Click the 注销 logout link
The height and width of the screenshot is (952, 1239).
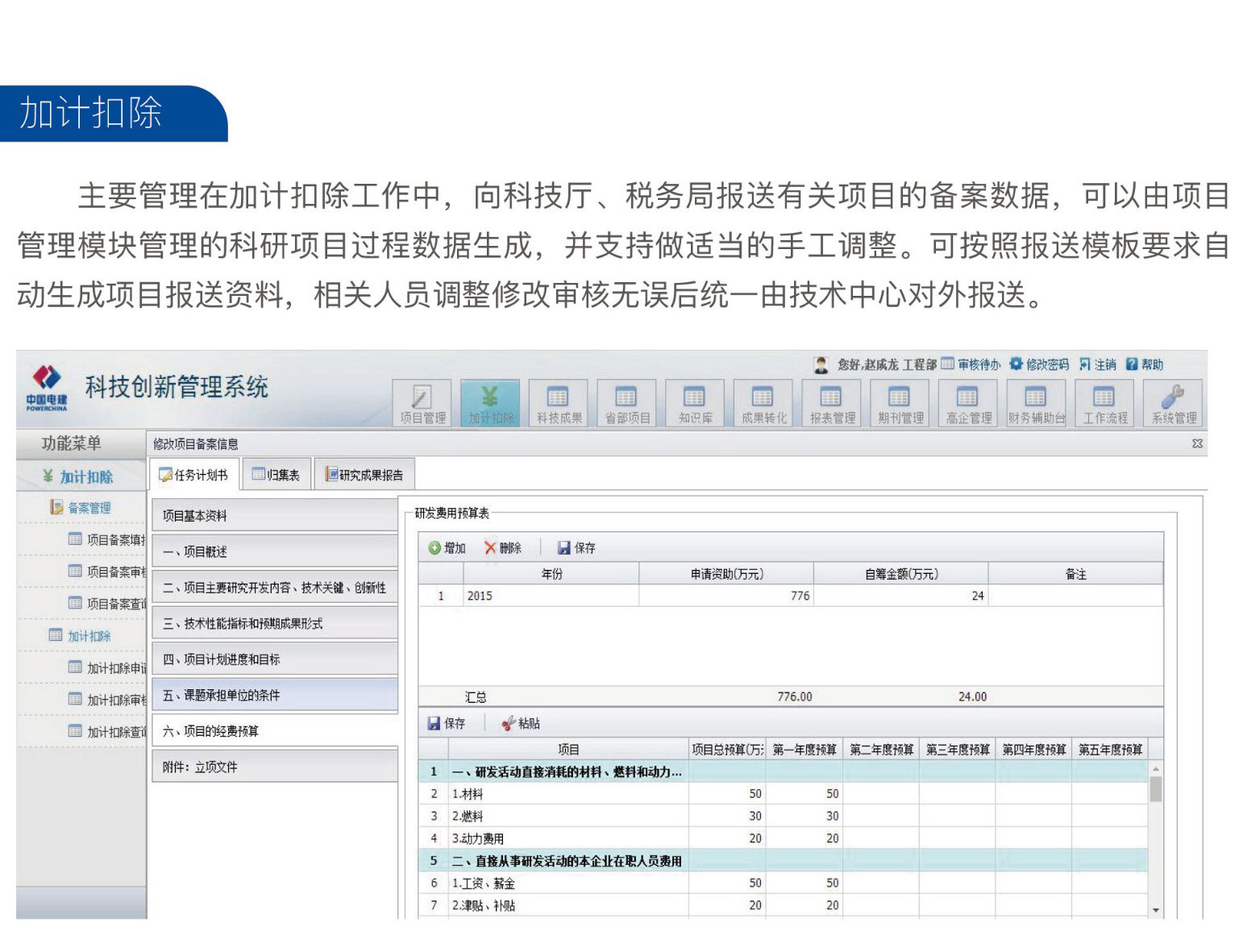pyautogui.click(x=1098, y=364)
